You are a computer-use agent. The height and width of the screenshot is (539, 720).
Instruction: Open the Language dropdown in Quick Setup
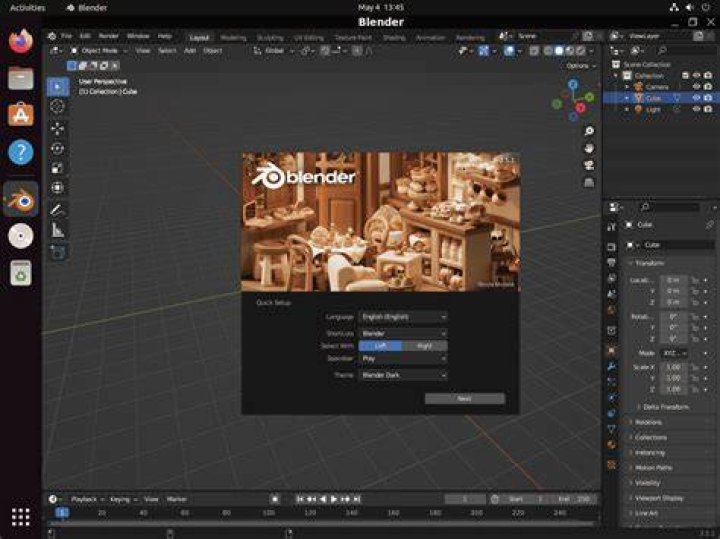[x=403, y=317]
